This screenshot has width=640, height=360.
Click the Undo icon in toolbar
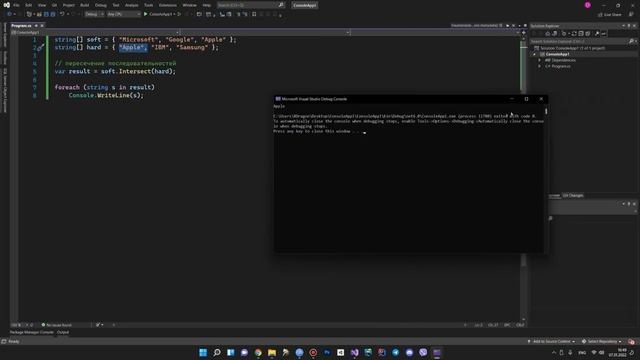coord(62,14)
